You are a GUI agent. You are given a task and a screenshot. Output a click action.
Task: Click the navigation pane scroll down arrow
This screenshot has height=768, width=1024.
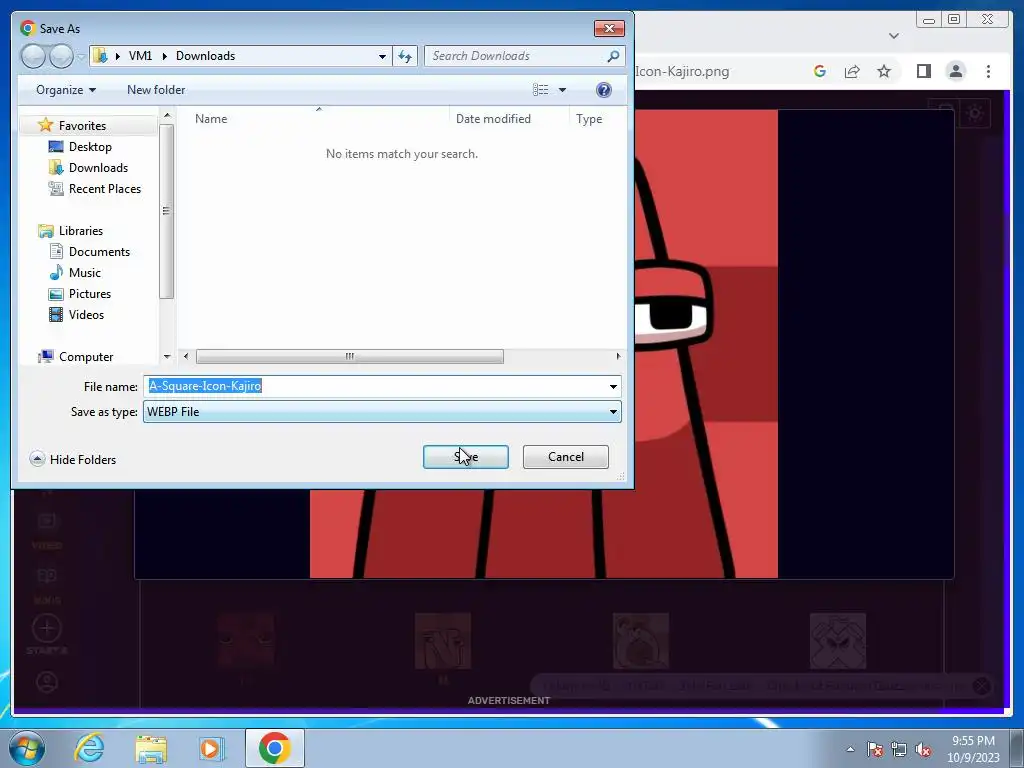click(167, 357)
